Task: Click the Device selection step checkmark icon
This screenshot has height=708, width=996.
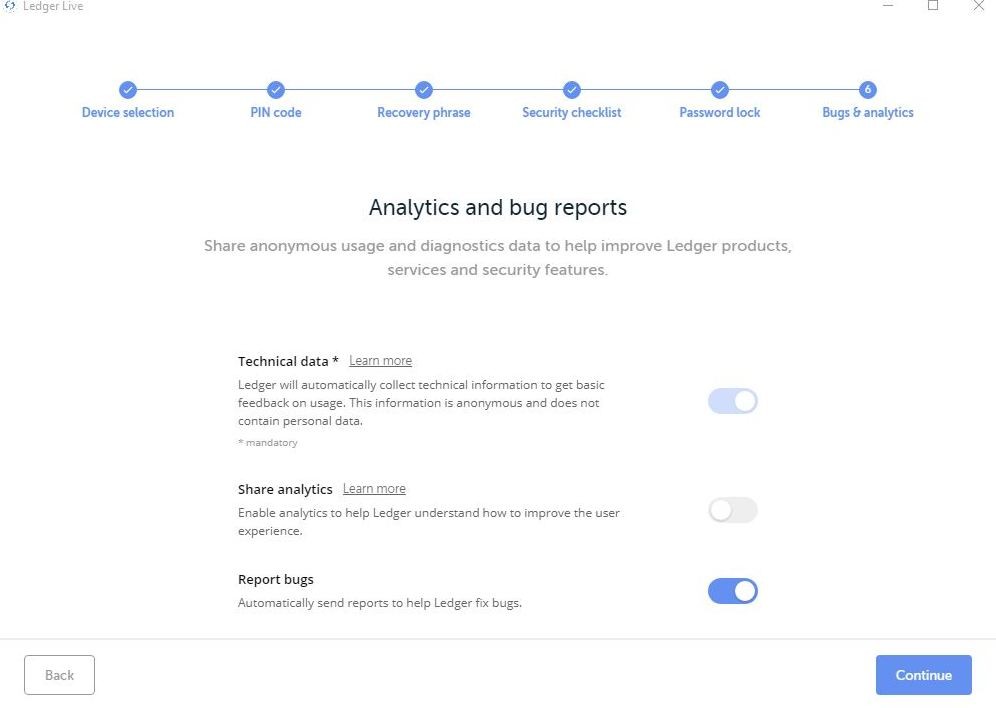Action: point(128,90)
